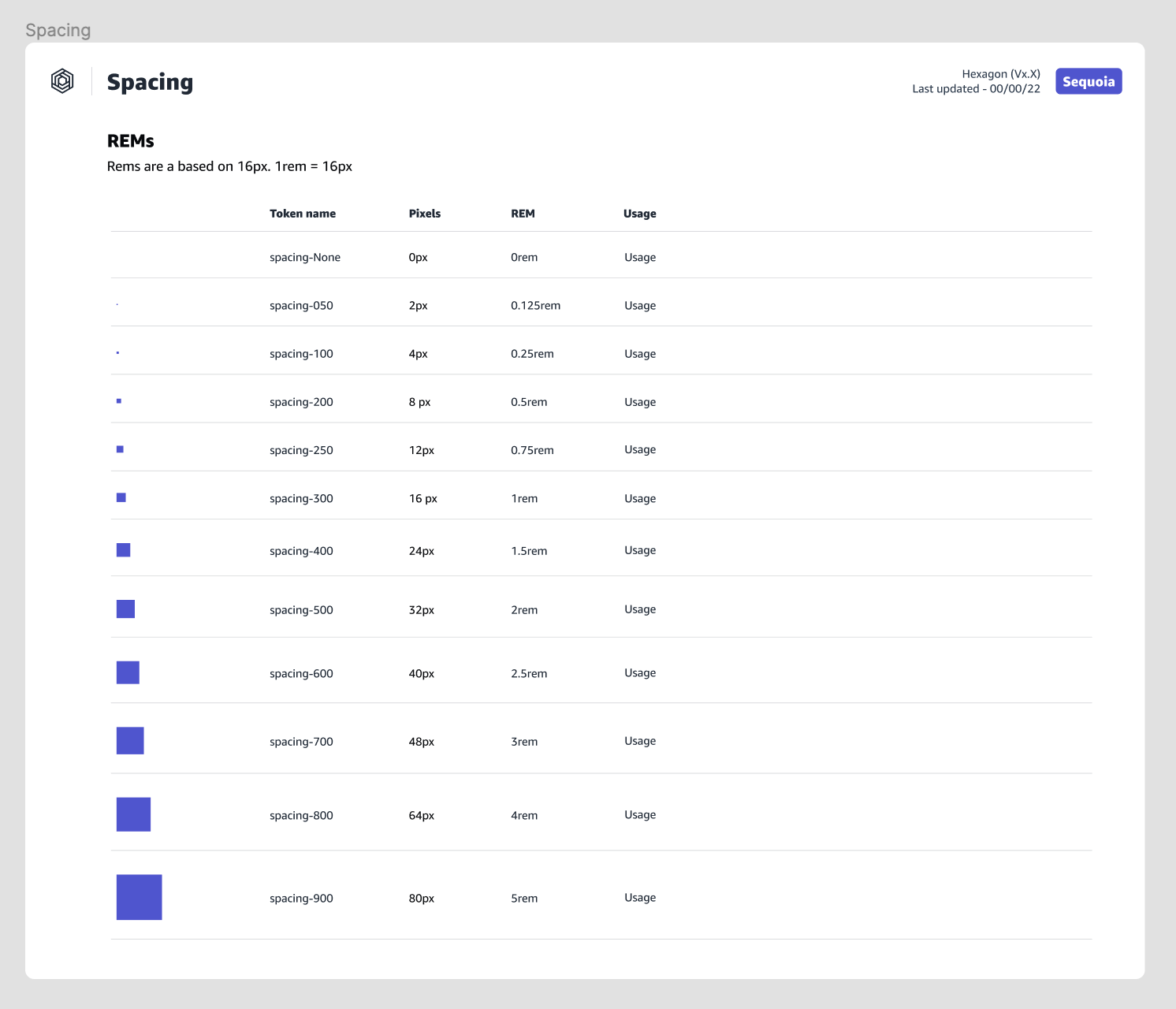The width and height of the screenshot is (1176, 1009).
Task: Click the Sequoia badge button
Action: pyautogui.click(x=1089, y=81)
